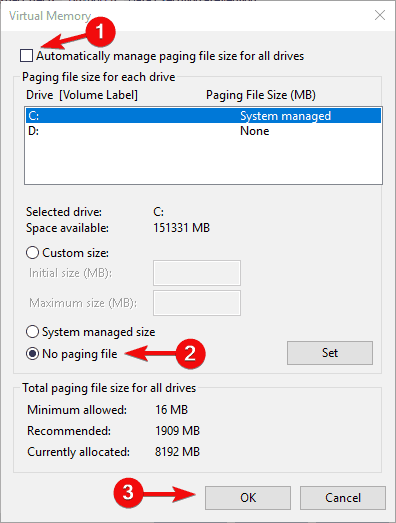Select the No paging file option
The image size is (396, 523).
click(32, 354)
